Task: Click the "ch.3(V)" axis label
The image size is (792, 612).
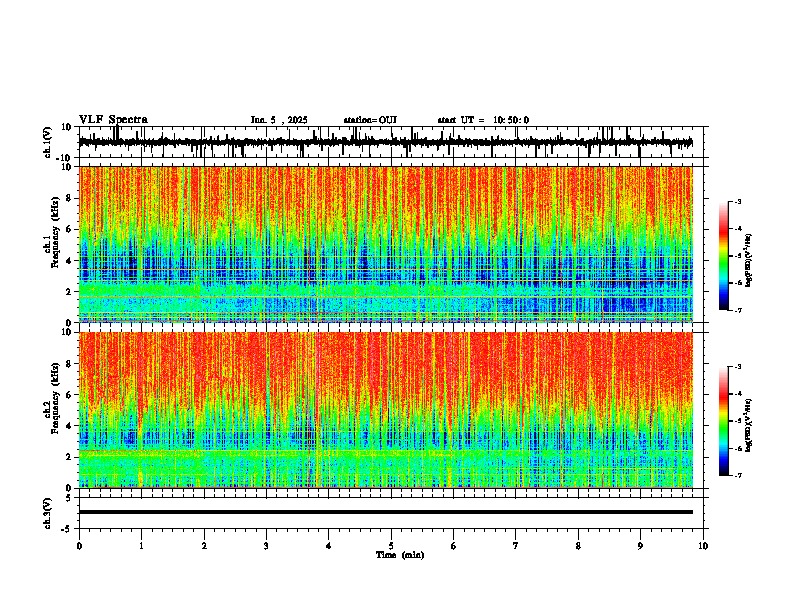Action: point(47,513)
